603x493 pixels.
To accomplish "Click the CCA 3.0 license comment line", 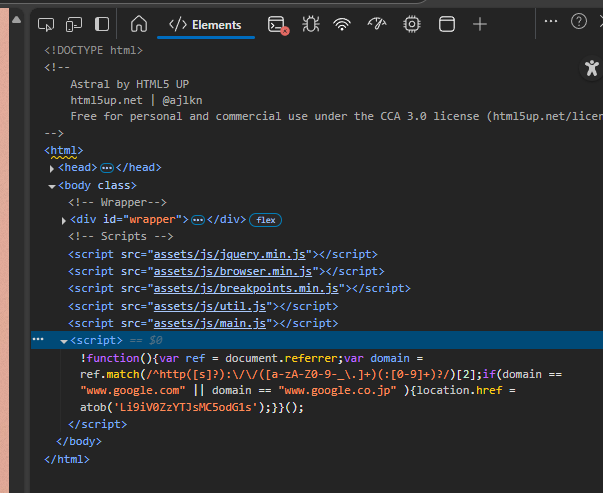I will pyautogui.click(x=336, y=117).
